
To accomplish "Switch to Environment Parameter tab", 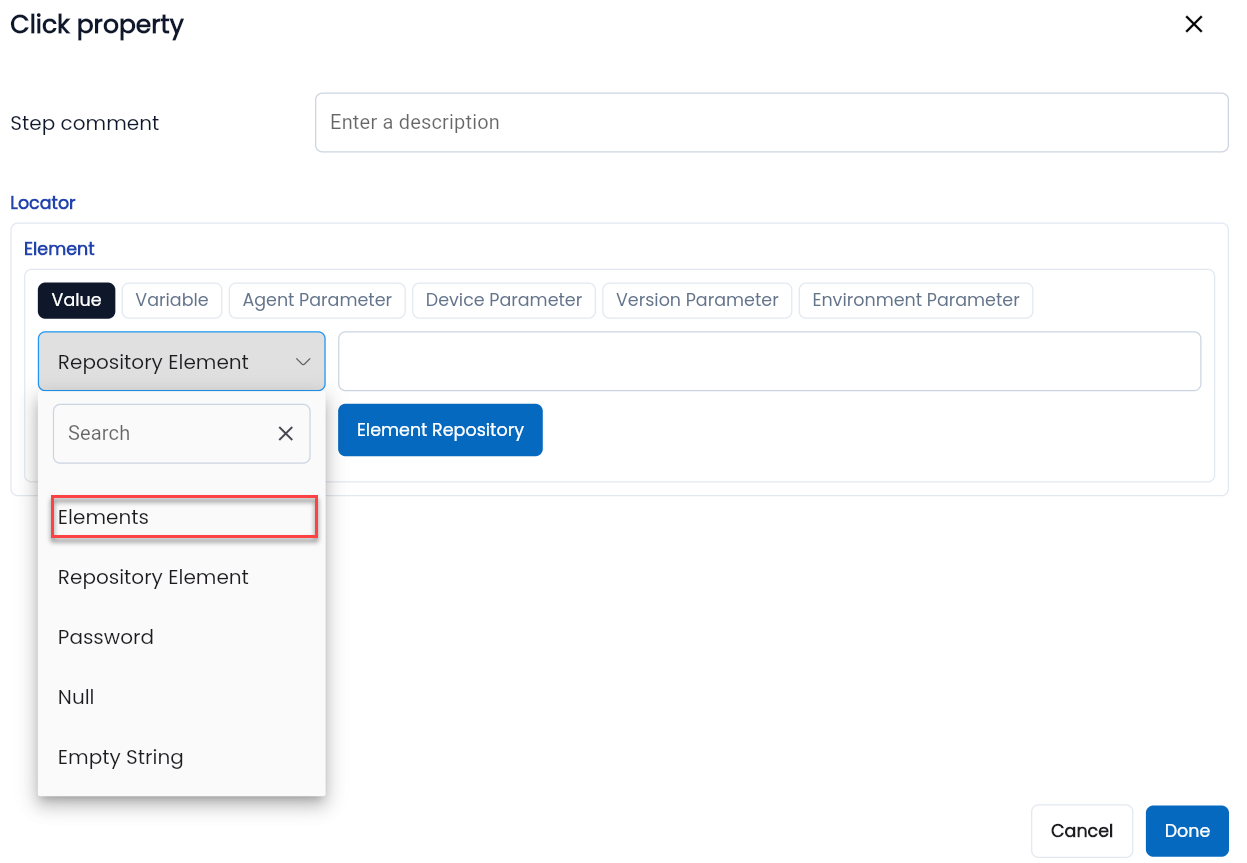I will point(916,300).
